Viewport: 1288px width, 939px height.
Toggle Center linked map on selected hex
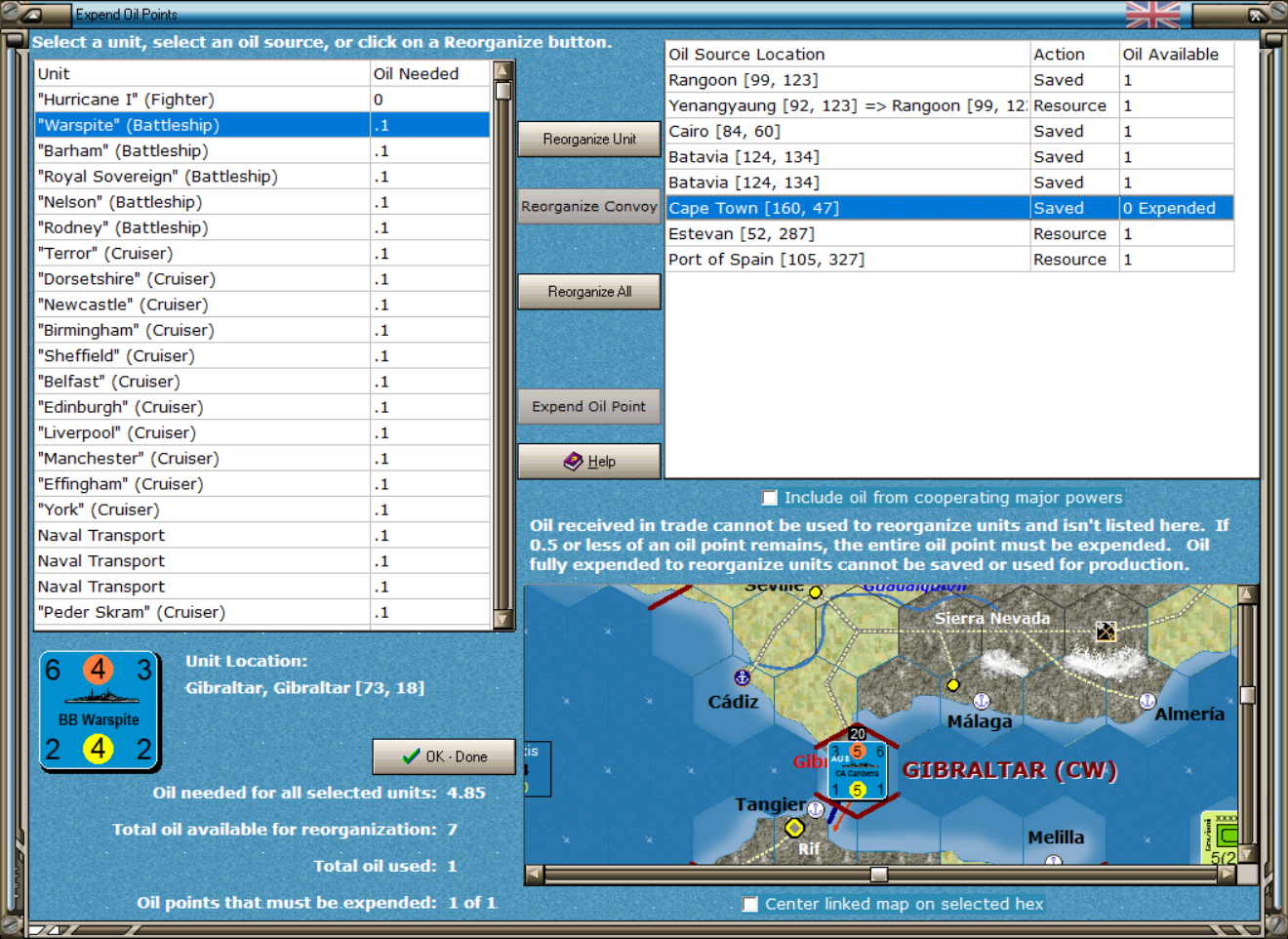[x=750, y=904]
